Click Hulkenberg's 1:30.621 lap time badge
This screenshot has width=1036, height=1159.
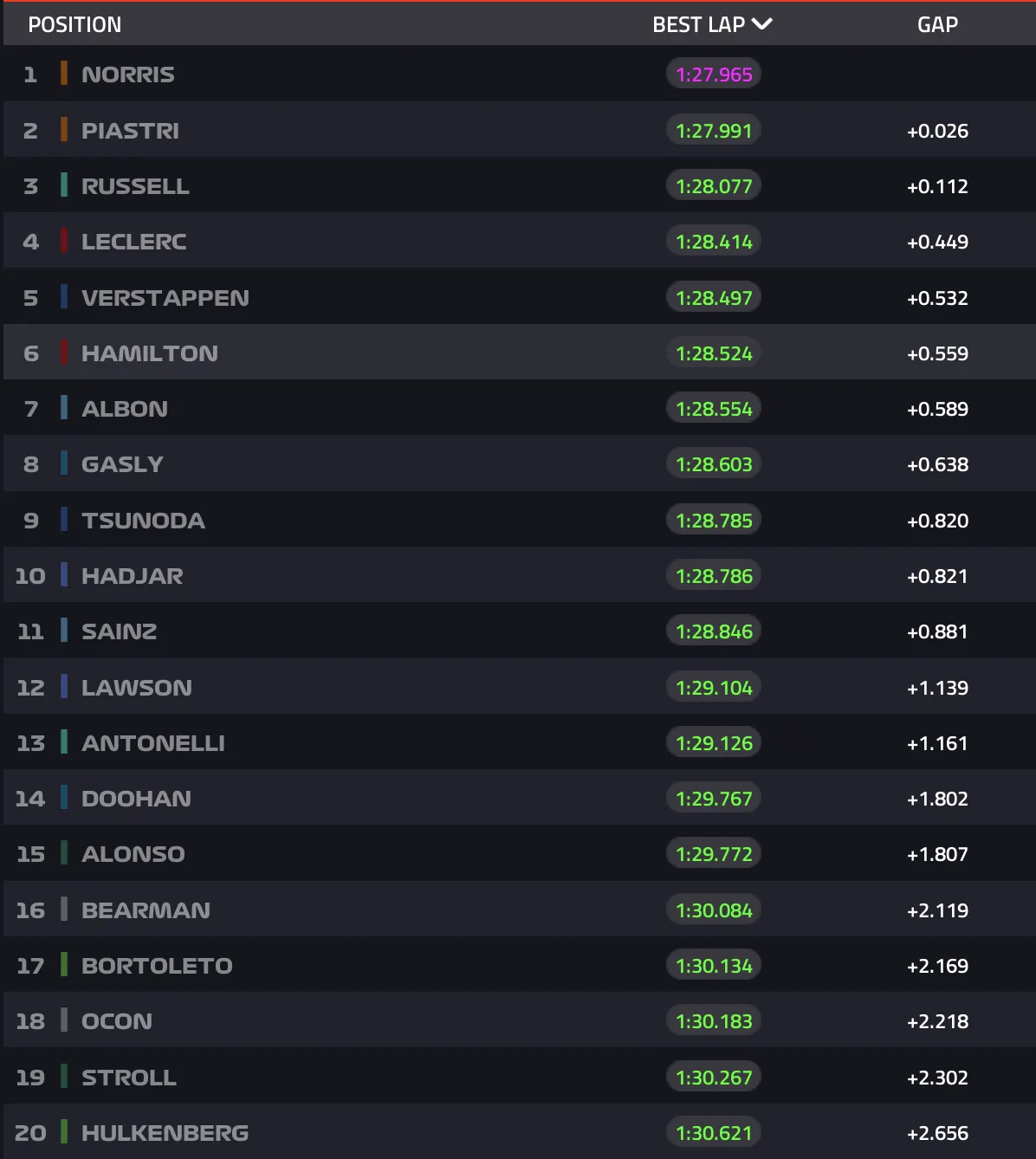coord(714,1133)
